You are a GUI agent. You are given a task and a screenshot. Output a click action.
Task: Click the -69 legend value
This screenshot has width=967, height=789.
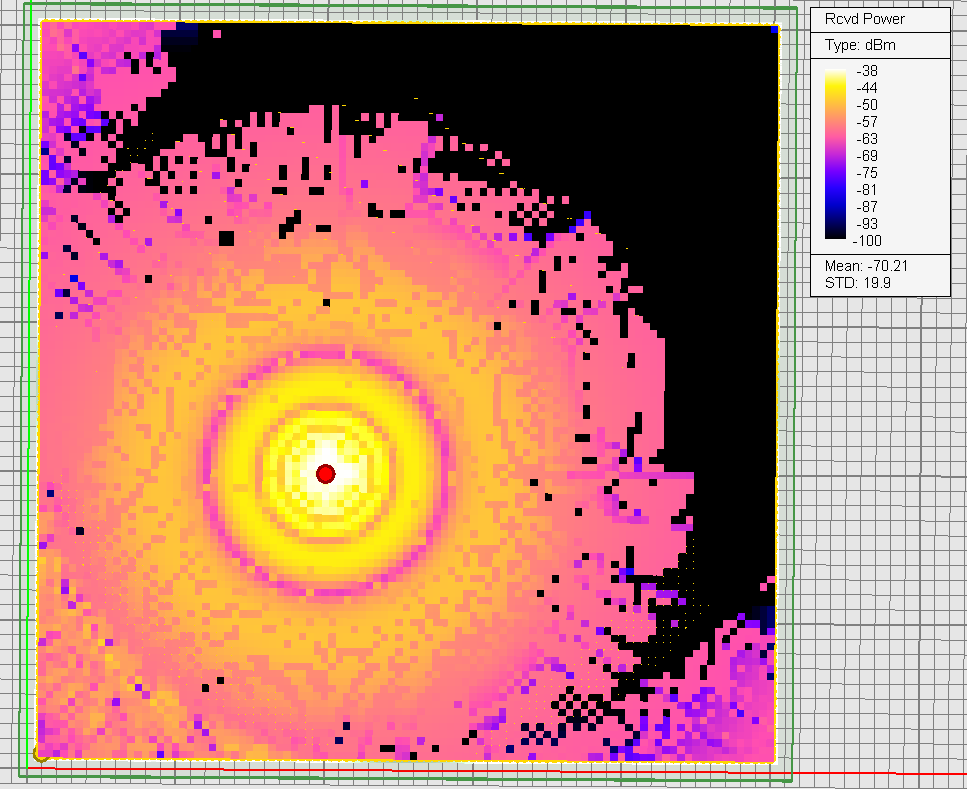pyautogui.click(x=866, y=156)
